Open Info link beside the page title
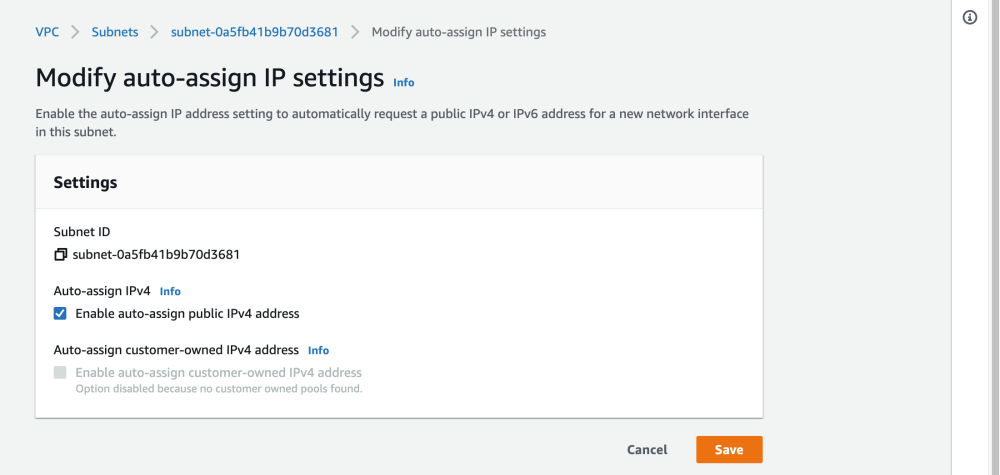 (403, 83)
